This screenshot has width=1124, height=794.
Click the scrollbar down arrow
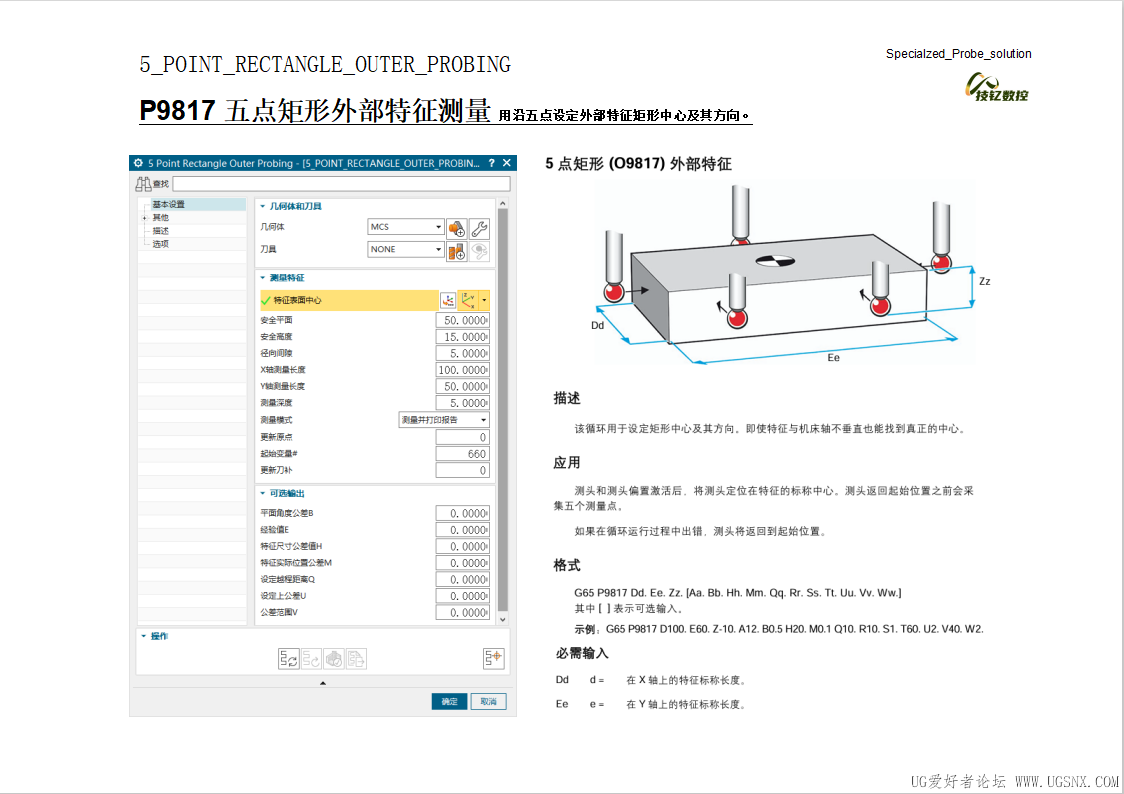[503, 619]
